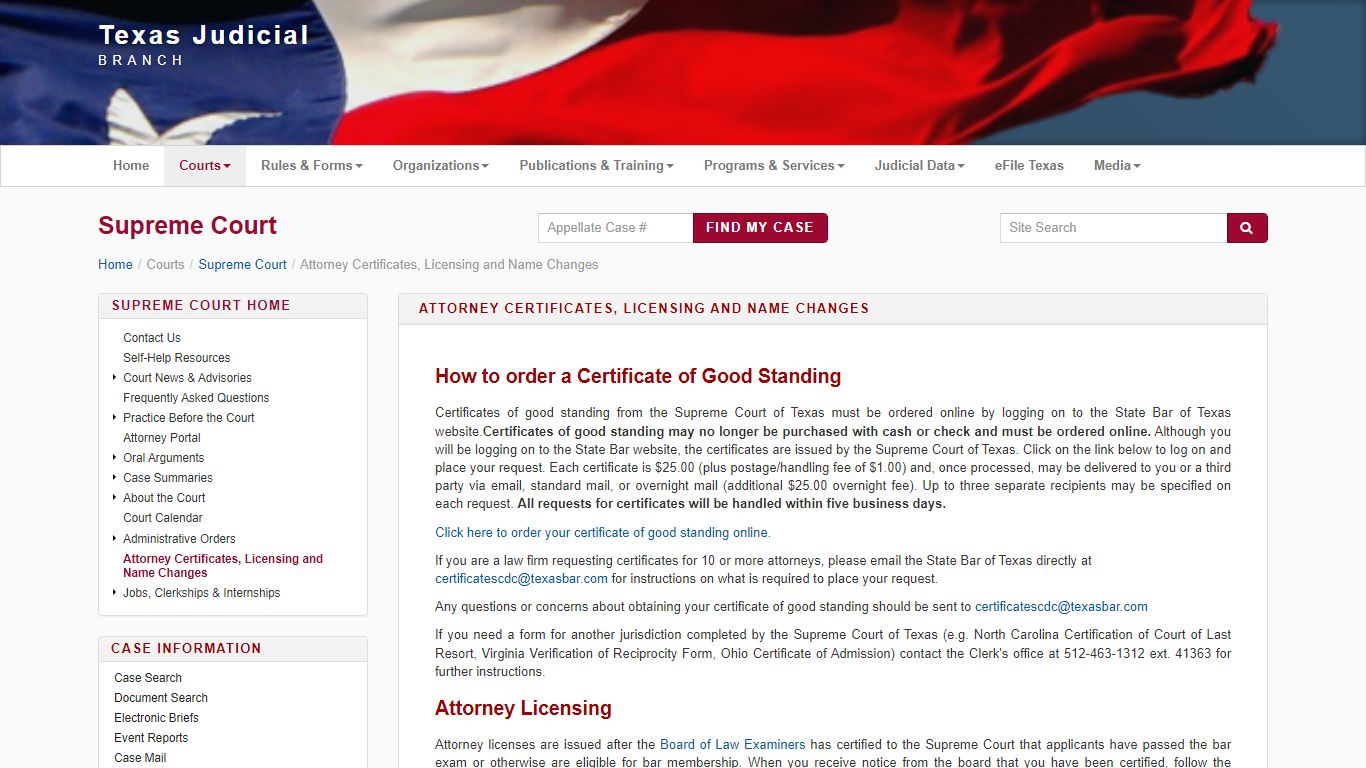Expand Rules & Forms menu
The height and width of the screenshot is (768, 1366).
pos(312,166)
